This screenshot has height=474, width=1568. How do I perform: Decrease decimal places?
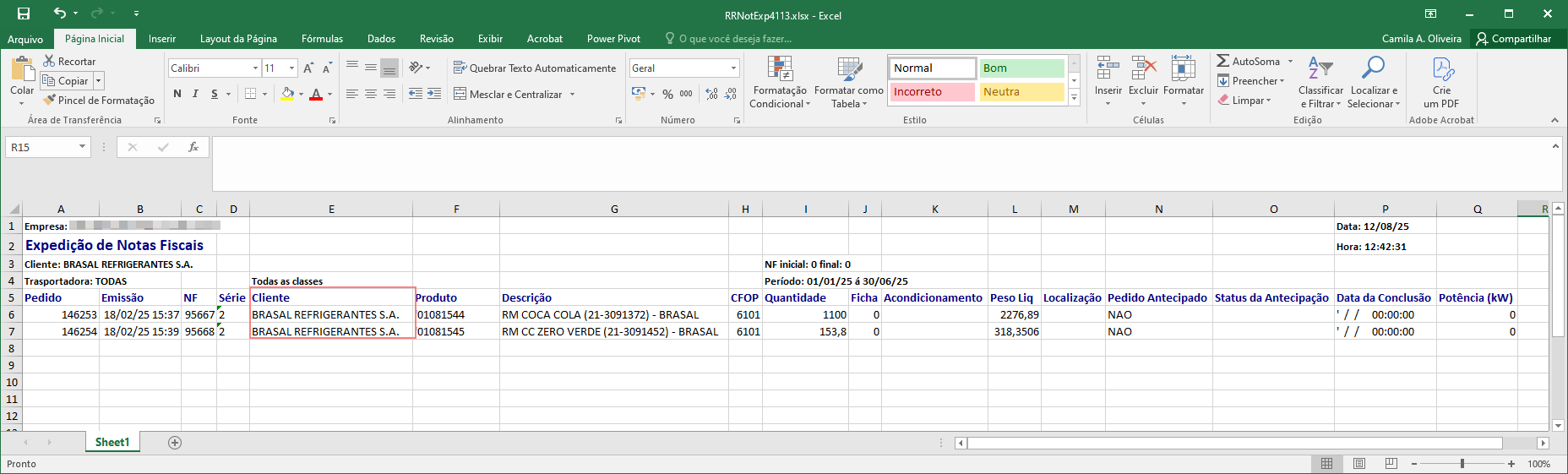pos(731,94)
